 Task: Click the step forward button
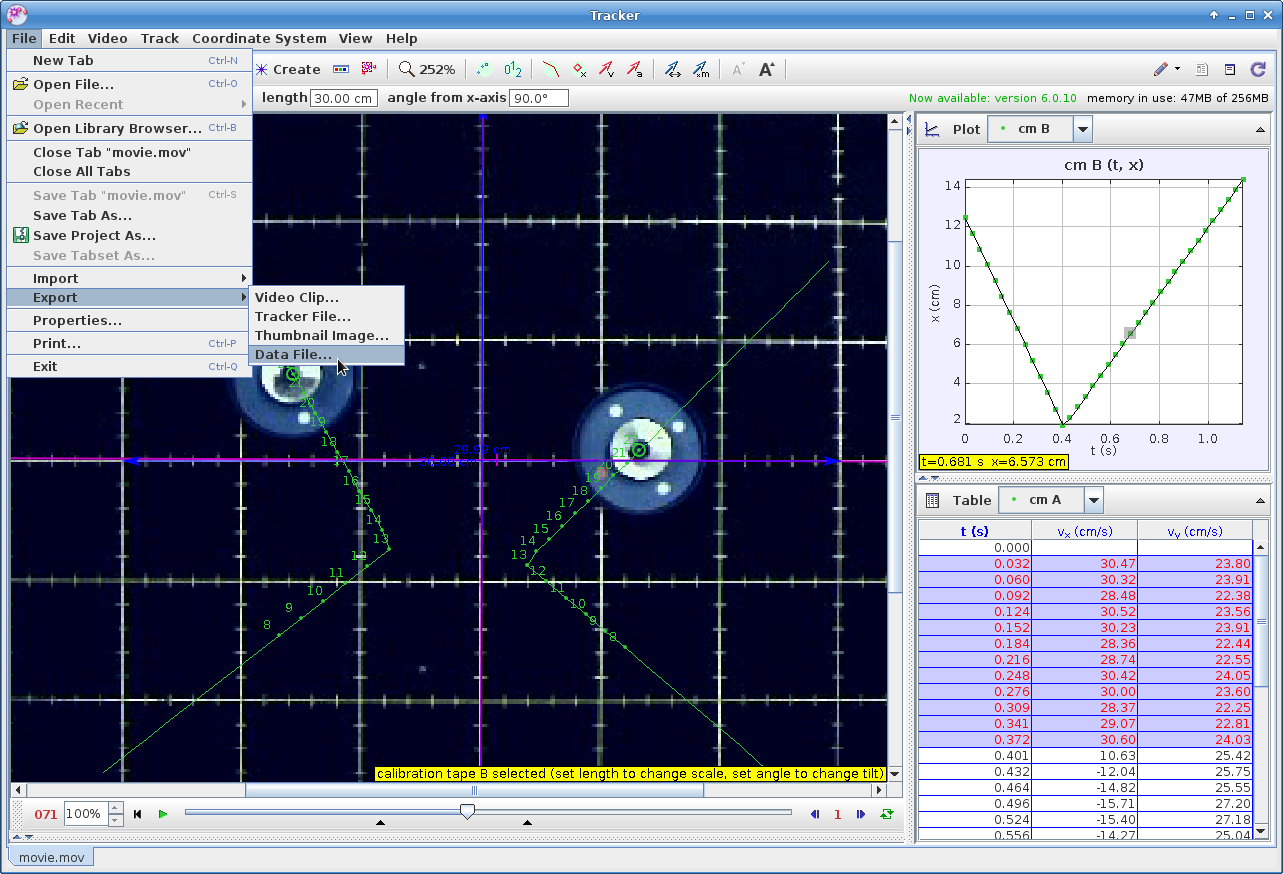point(861,814)
